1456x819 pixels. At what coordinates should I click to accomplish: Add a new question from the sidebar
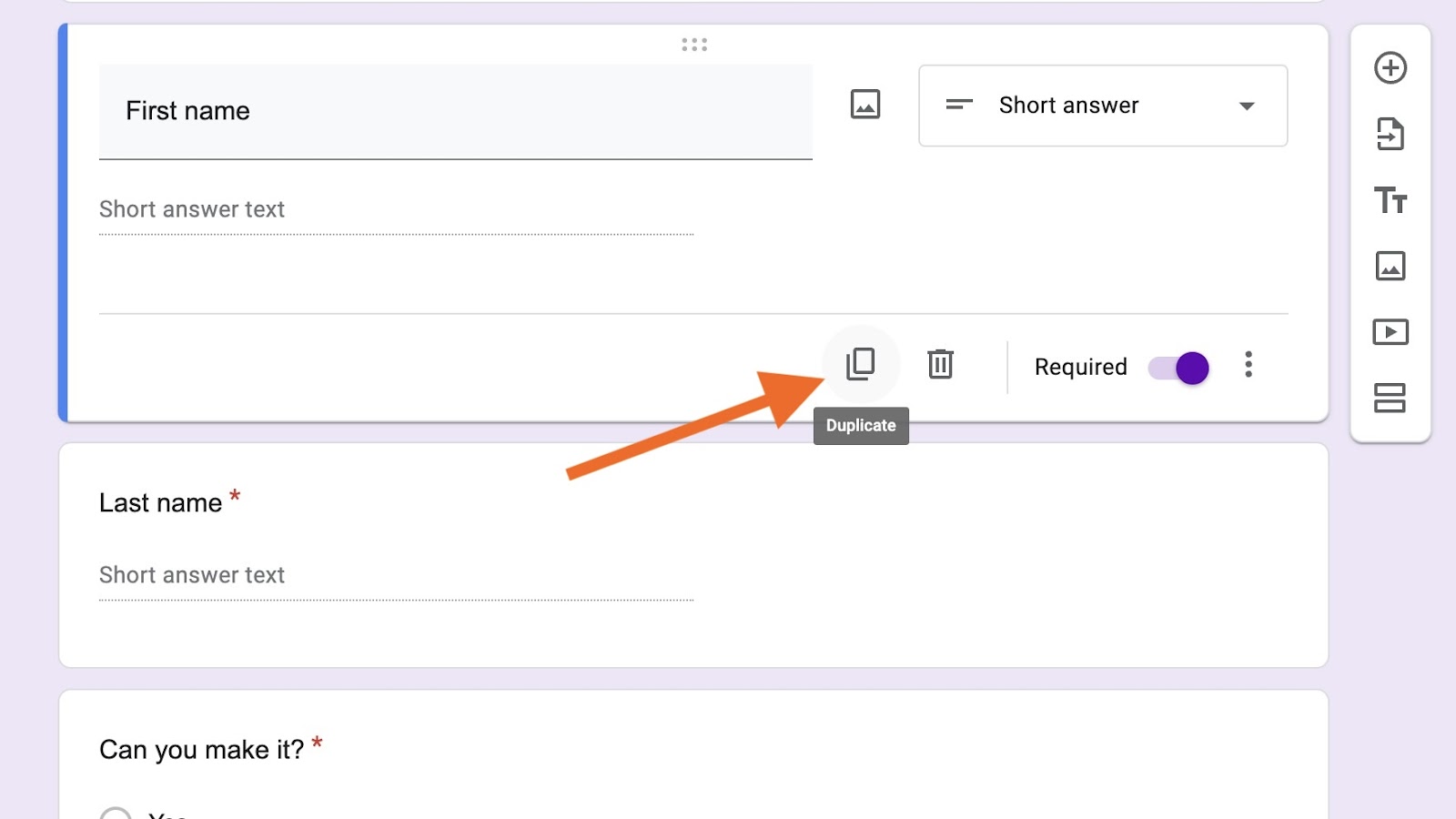coord(1390,68)
